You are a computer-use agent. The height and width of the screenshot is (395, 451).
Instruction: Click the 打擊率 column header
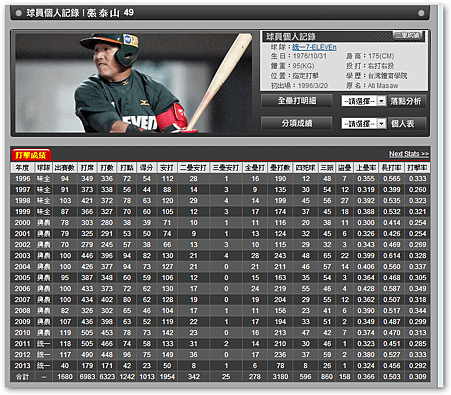[x=417, y=168]
